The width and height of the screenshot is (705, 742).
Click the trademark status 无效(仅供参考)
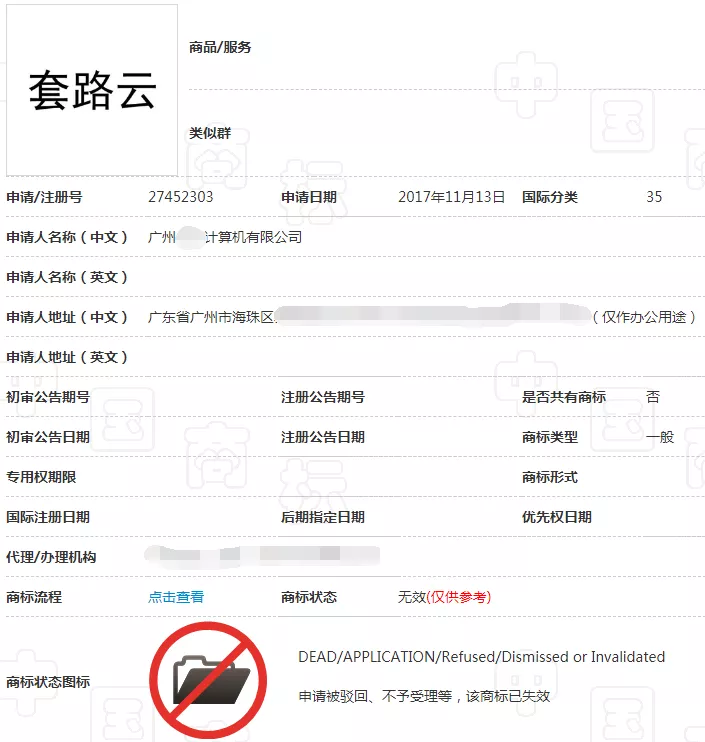444,597
